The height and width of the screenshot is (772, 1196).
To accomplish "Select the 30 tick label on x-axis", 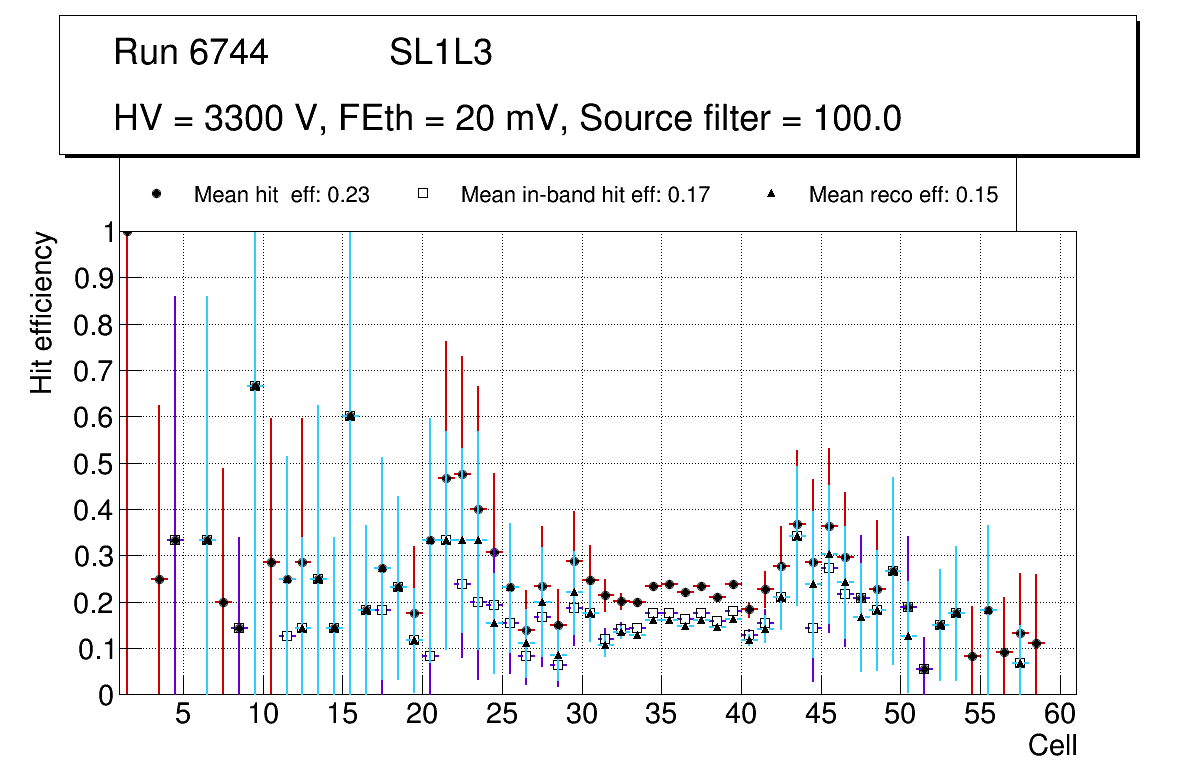I will [x=581, y=715].
